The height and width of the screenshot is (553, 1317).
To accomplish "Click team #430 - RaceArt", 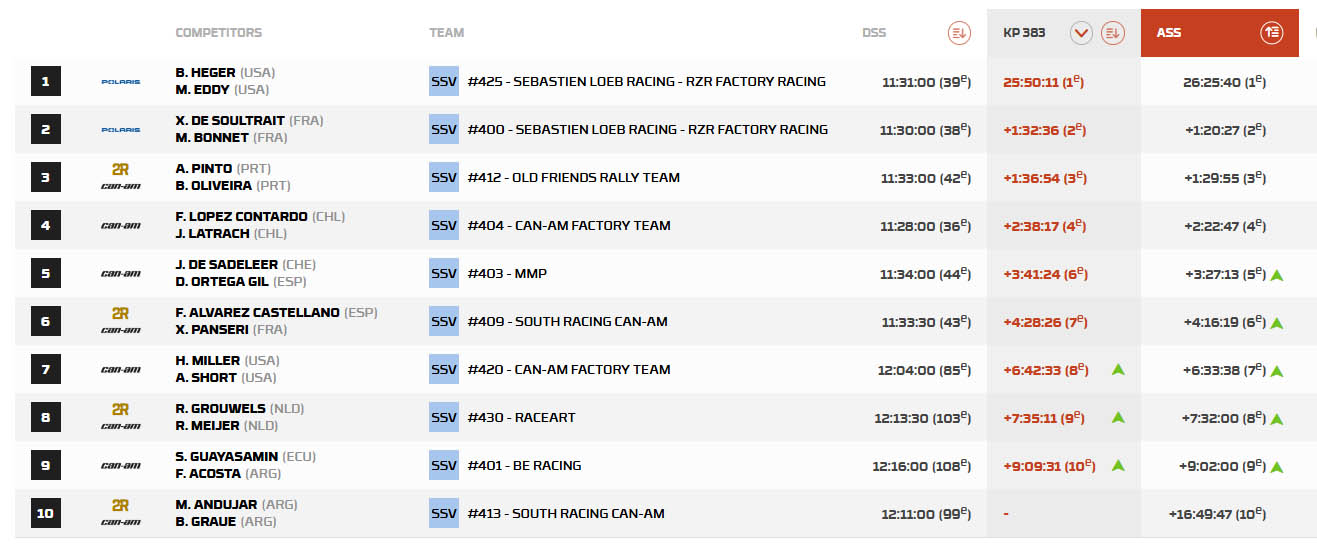I will point(521,418).
